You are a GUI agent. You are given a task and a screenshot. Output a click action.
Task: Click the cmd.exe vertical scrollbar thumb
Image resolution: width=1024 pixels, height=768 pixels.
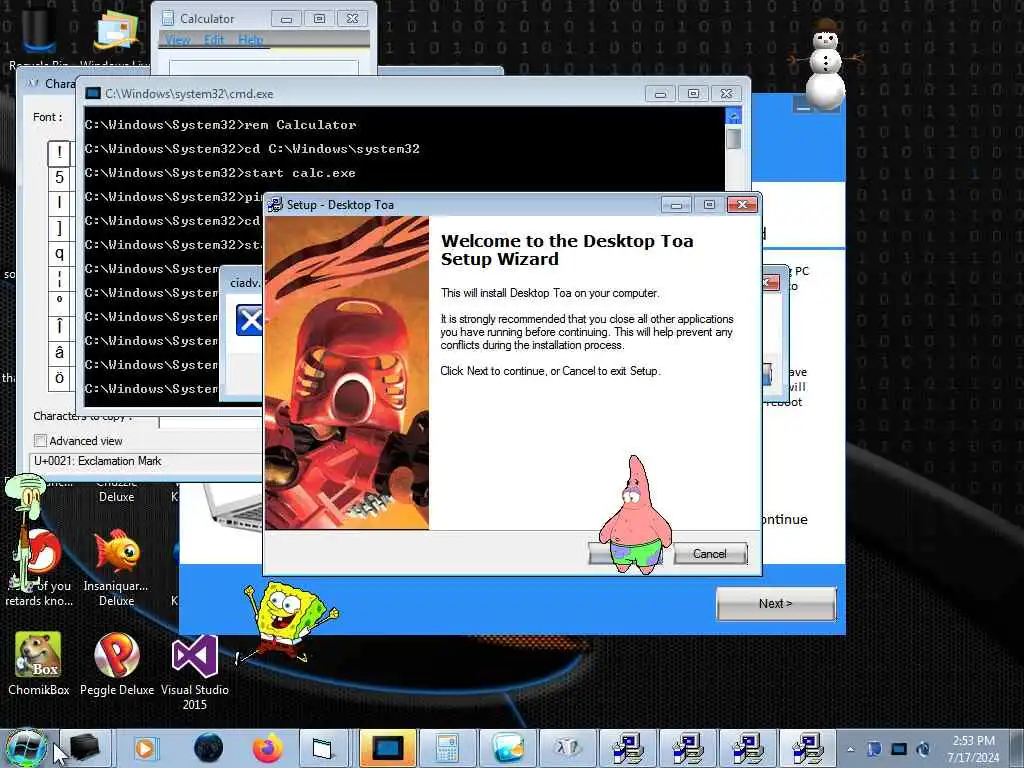click(733, 138)
